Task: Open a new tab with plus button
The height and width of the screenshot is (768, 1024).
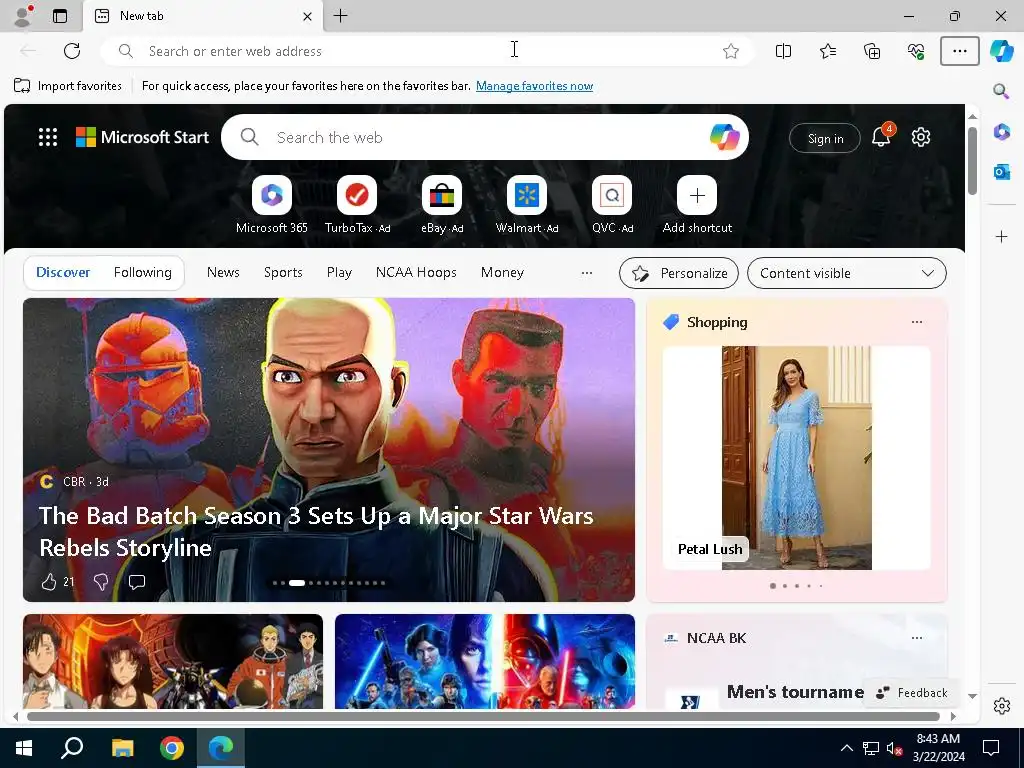Action: point(340,16)
